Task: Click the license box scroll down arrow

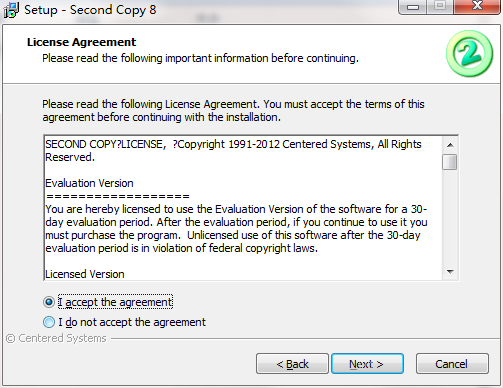Action: click(450, 272)
